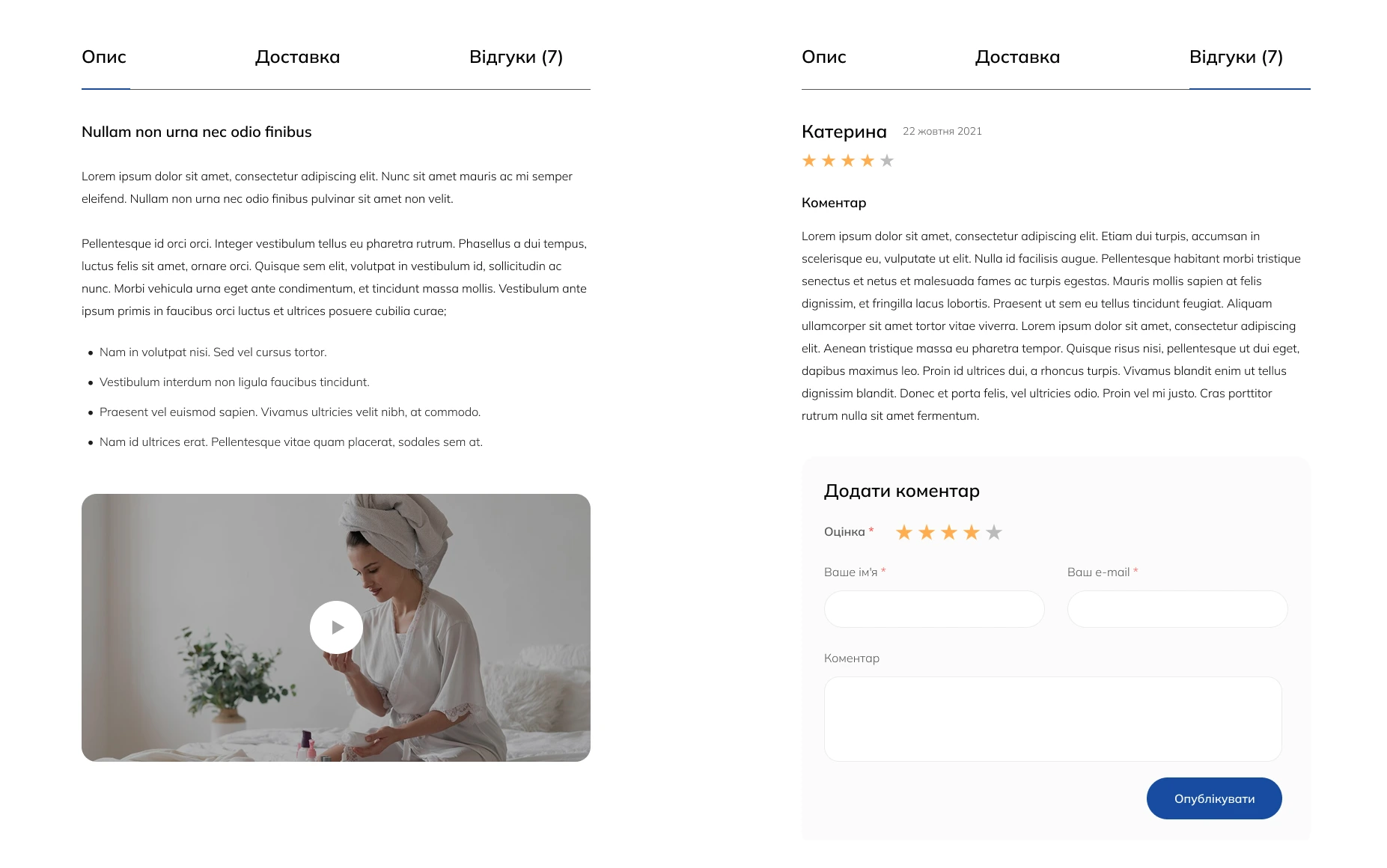This screenshot has width=1387, height=868.
Task: Focus the Ваше ім'я input field
Action: [934, 609]
